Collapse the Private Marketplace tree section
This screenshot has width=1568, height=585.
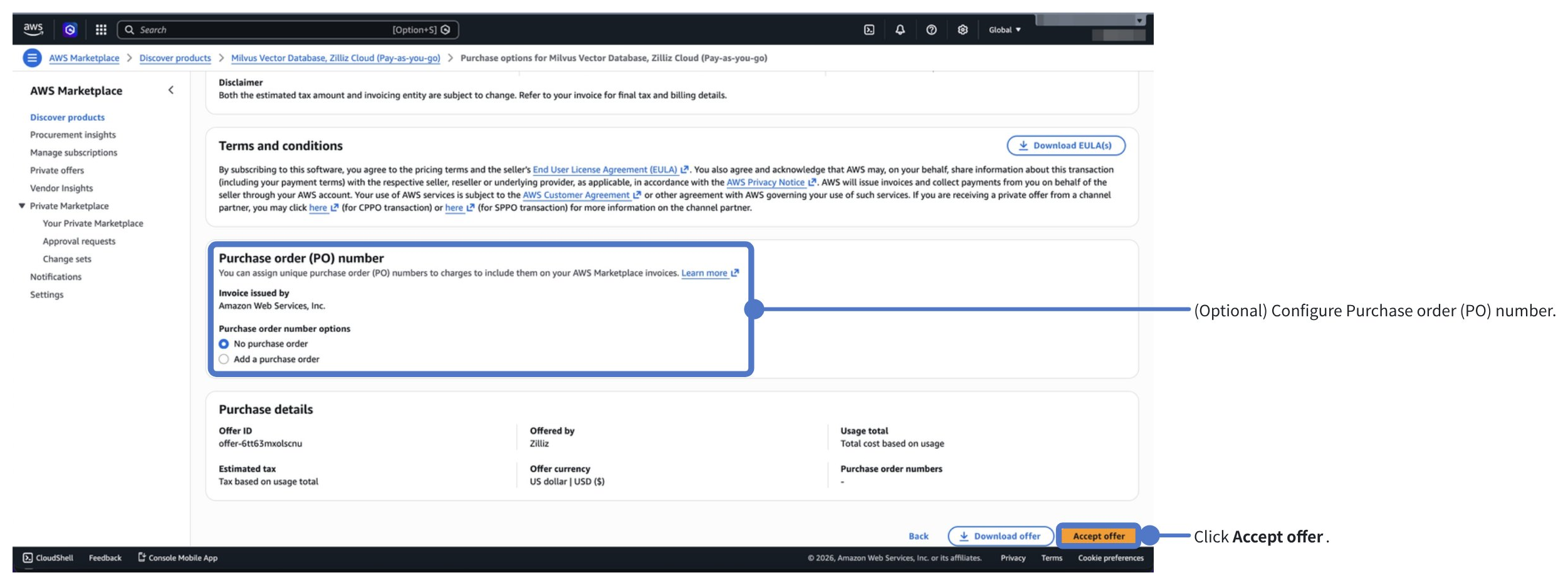click(22, 205)
